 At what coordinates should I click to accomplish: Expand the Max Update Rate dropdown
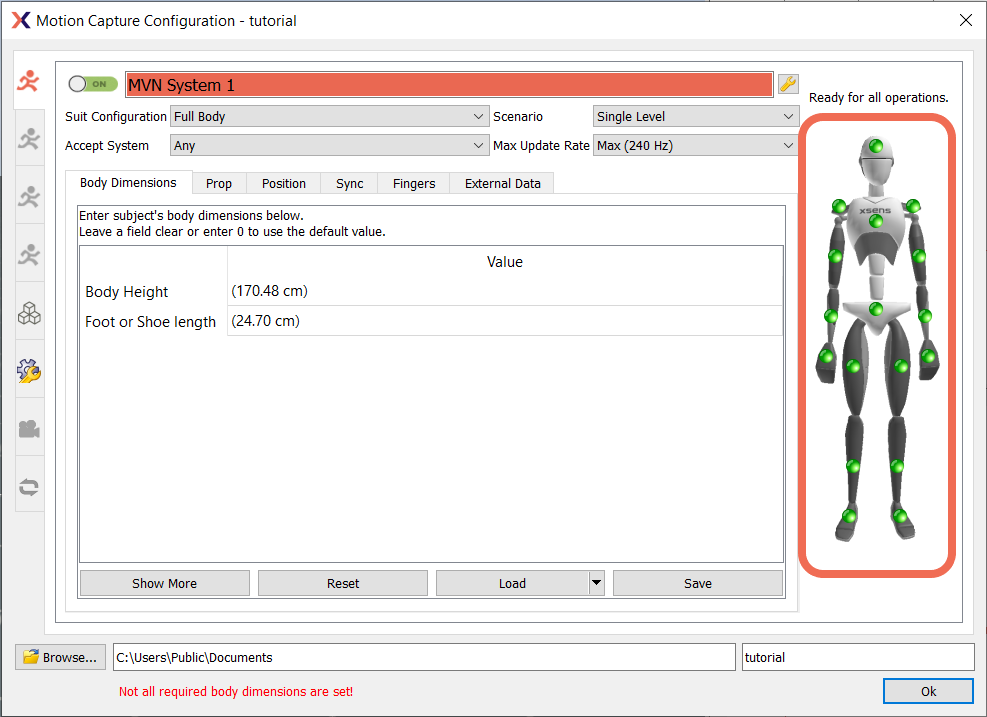coord(695,145)
